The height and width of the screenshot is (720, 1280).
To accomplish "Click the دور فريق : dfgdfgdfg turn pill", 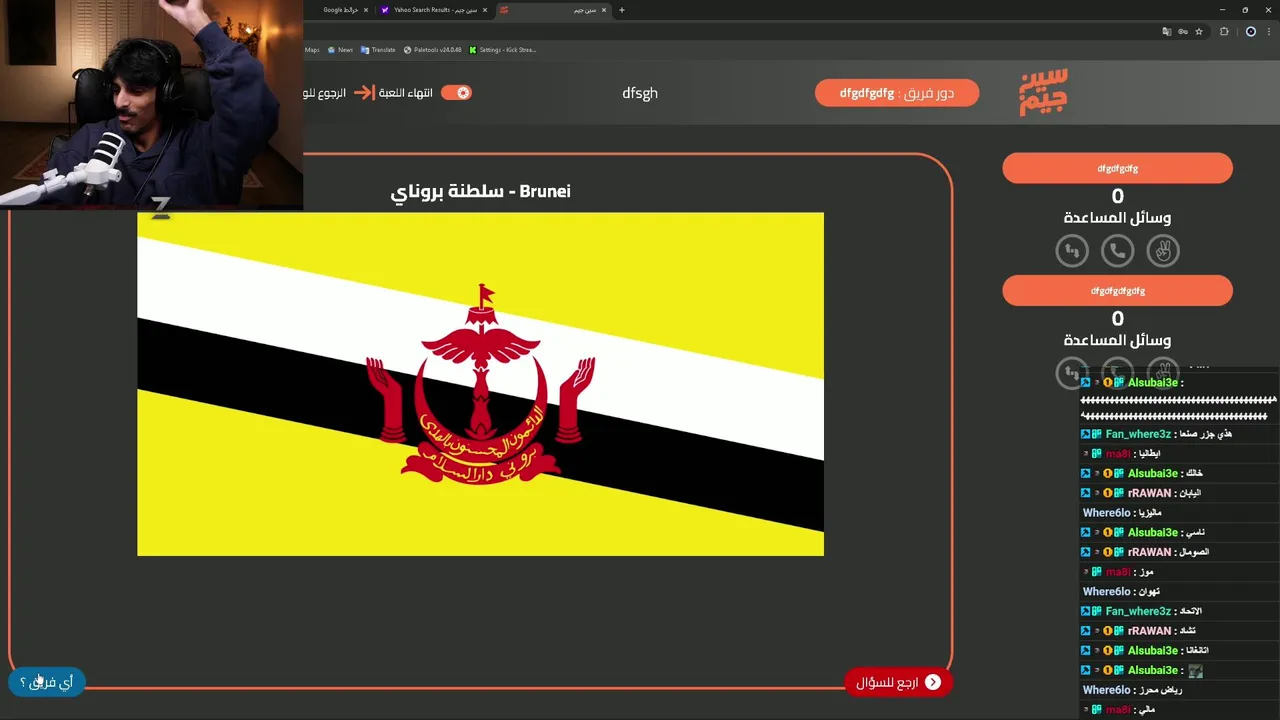I will coord(897,93).
